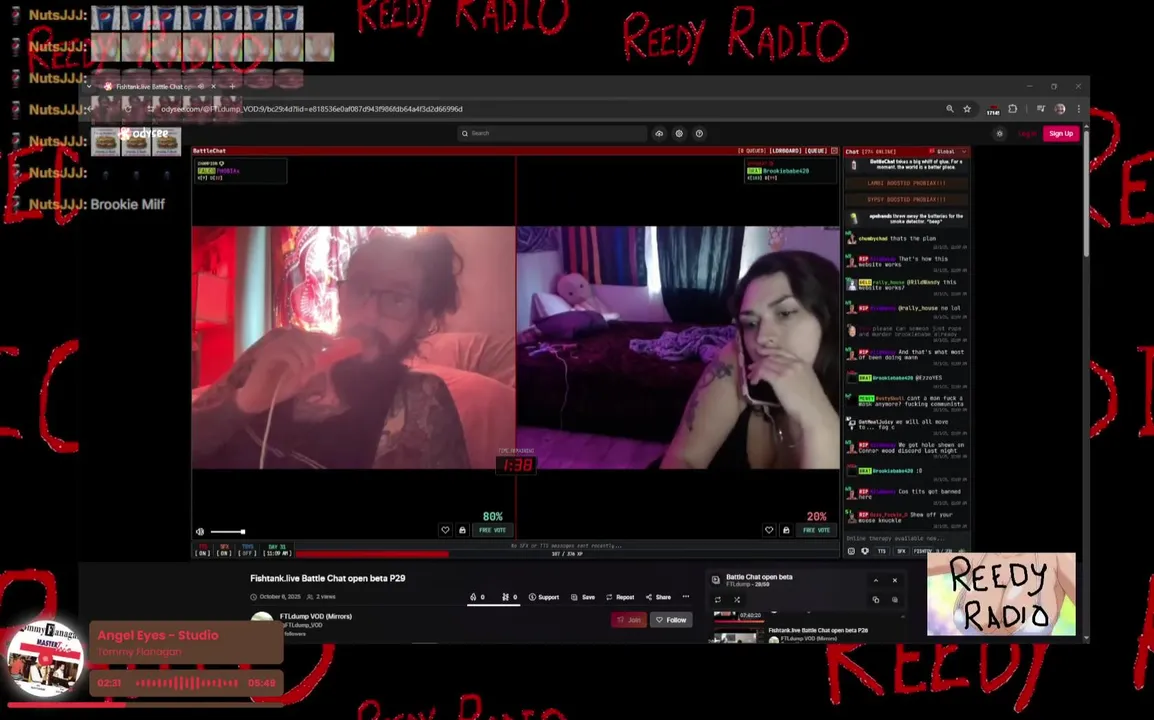The height and width of the screenshot is (720, 1154).
Task: Click the Share button
Action: 658,597
